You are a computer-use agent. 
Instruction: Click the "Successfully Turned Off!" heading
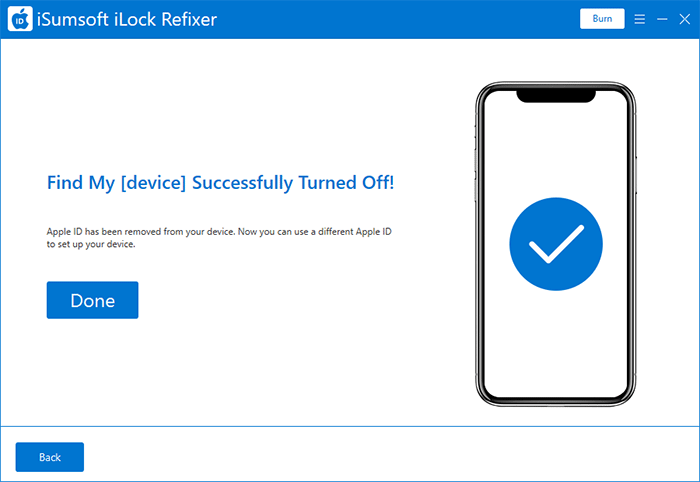293,183
